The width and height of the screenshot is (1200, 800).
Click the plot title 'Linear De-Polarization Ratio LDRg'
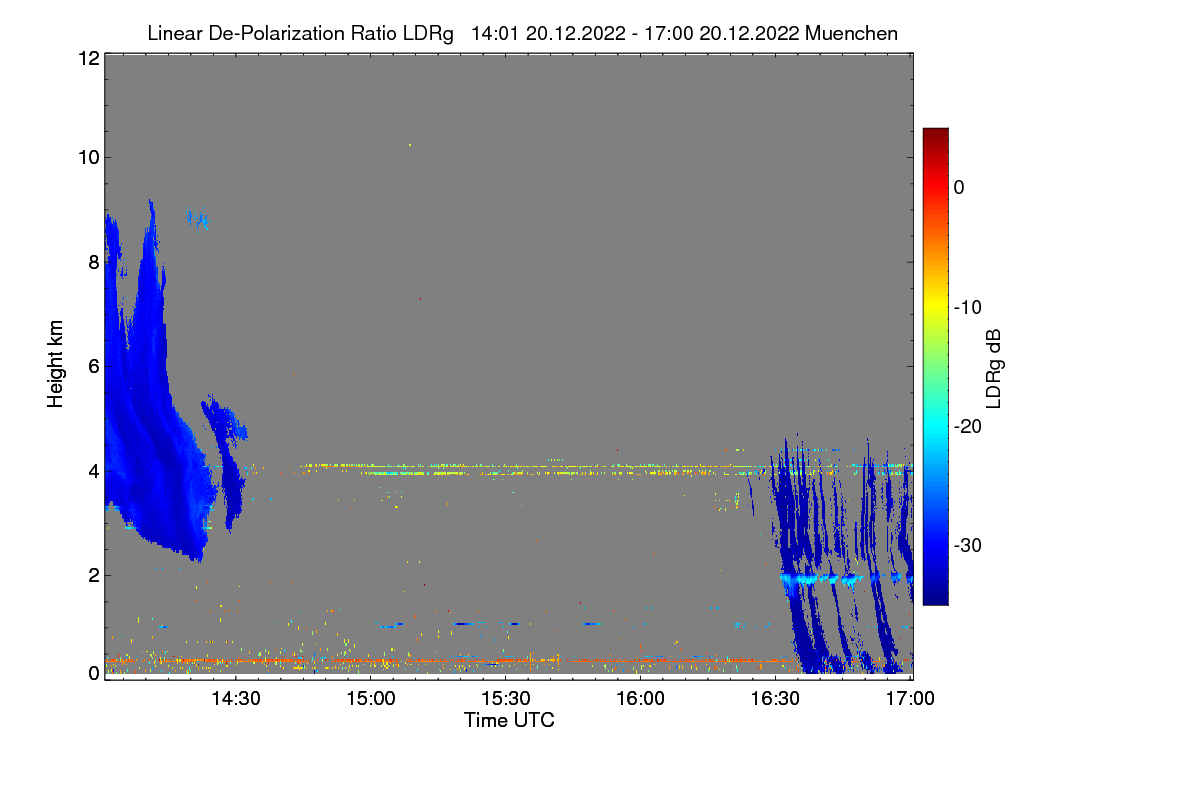pos(300,33)
